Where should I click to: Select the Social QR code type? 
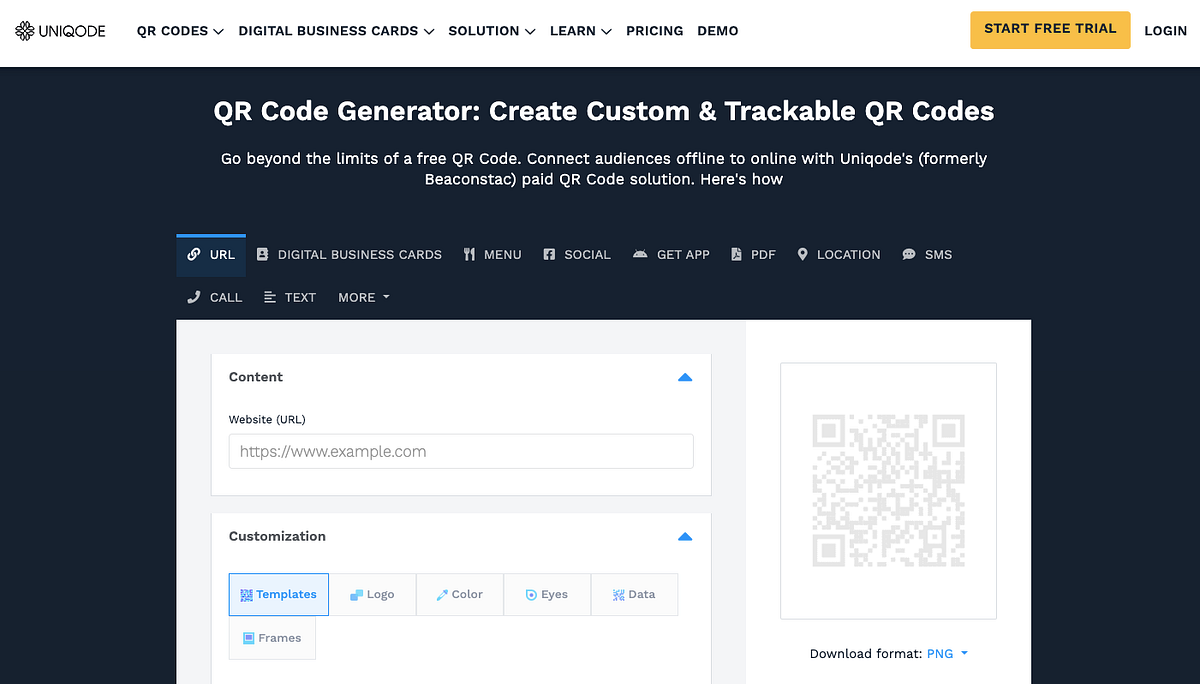[577, 255]
